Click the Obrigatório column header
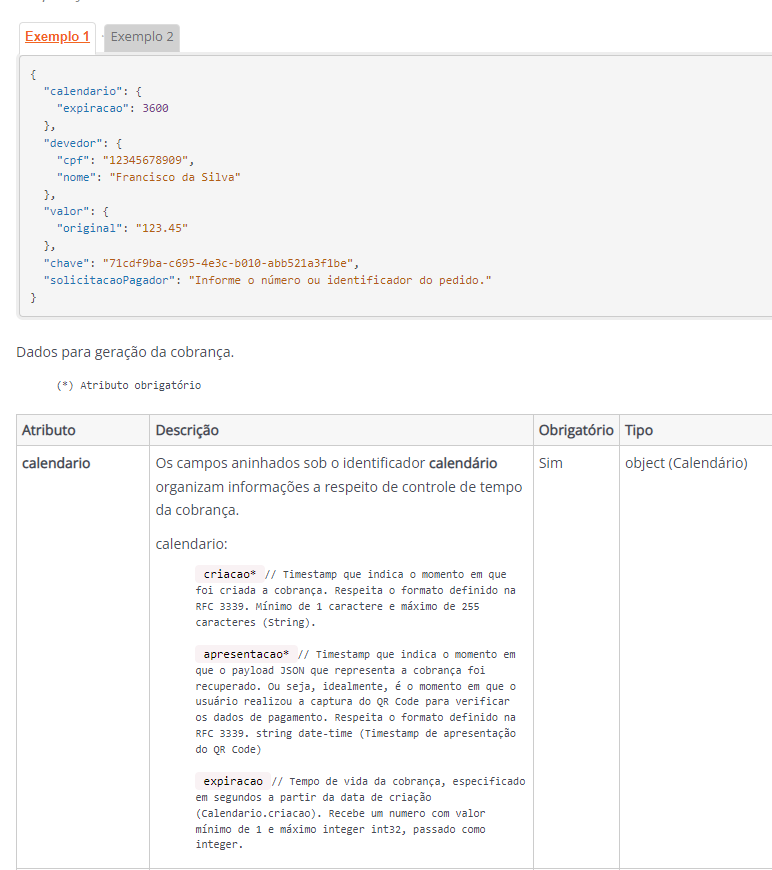 (x=575, y=430)
